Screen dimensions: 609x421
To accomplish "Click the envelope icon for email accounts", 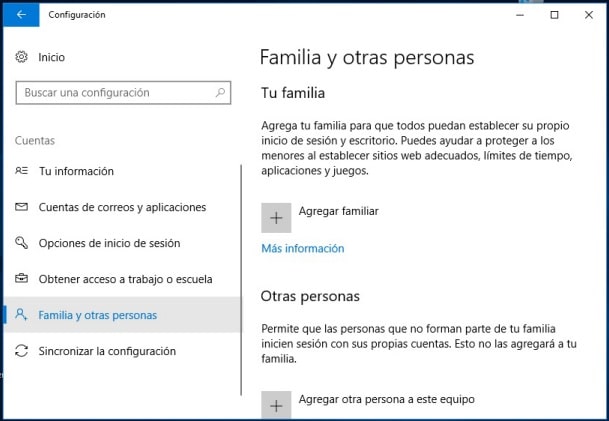I will click(x=22, y=208).
